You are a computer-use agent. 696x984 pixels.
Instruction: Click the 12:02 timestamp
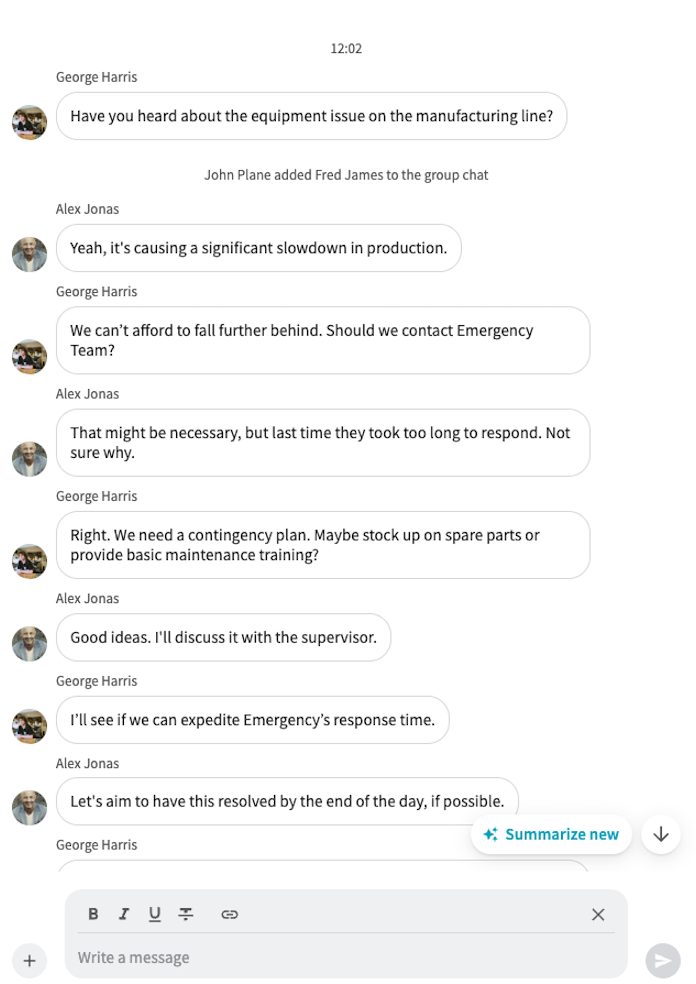347,48
